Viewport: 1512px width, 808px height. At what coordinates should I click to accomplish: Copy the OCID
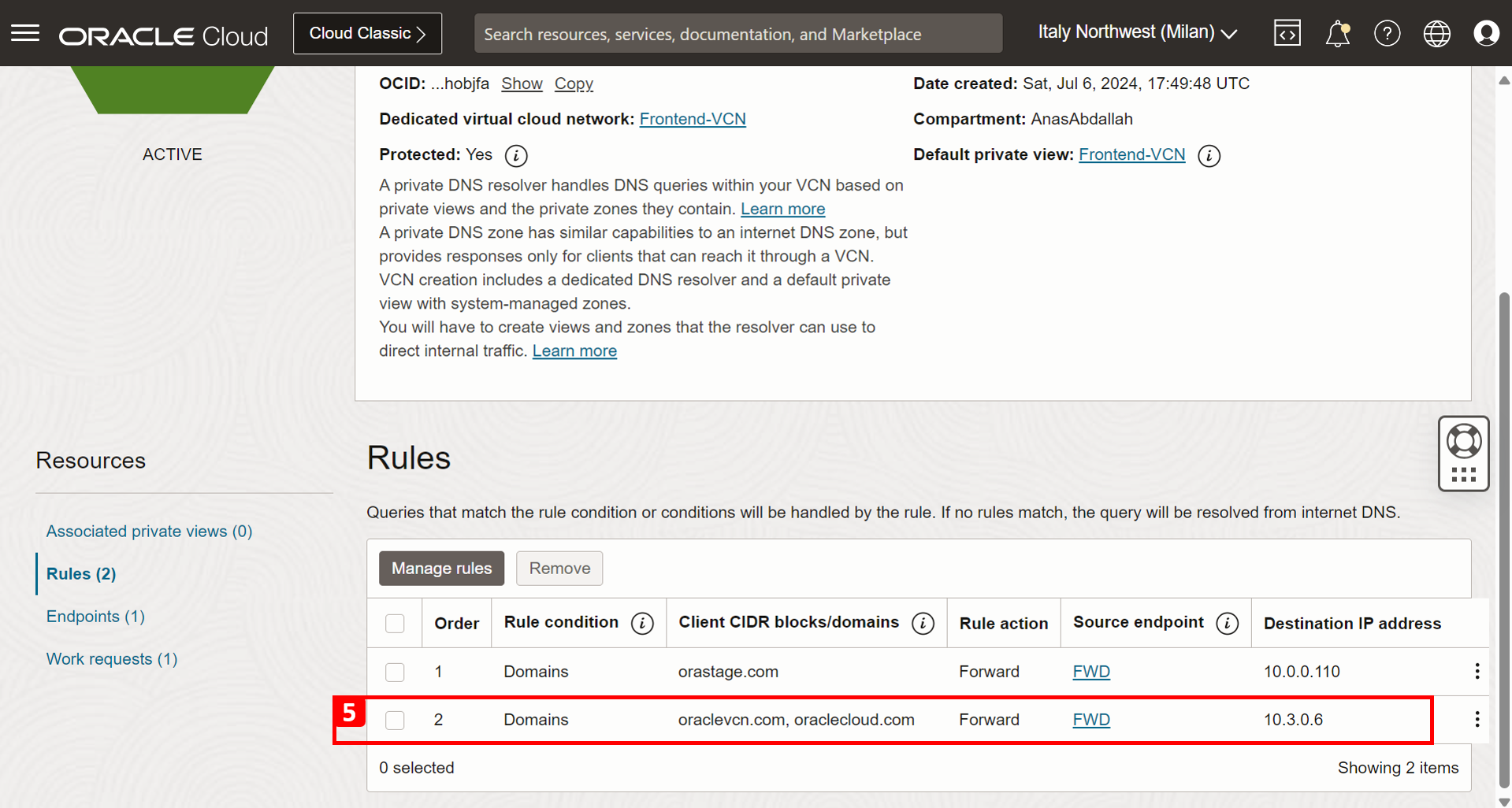[x=574, y=83]
